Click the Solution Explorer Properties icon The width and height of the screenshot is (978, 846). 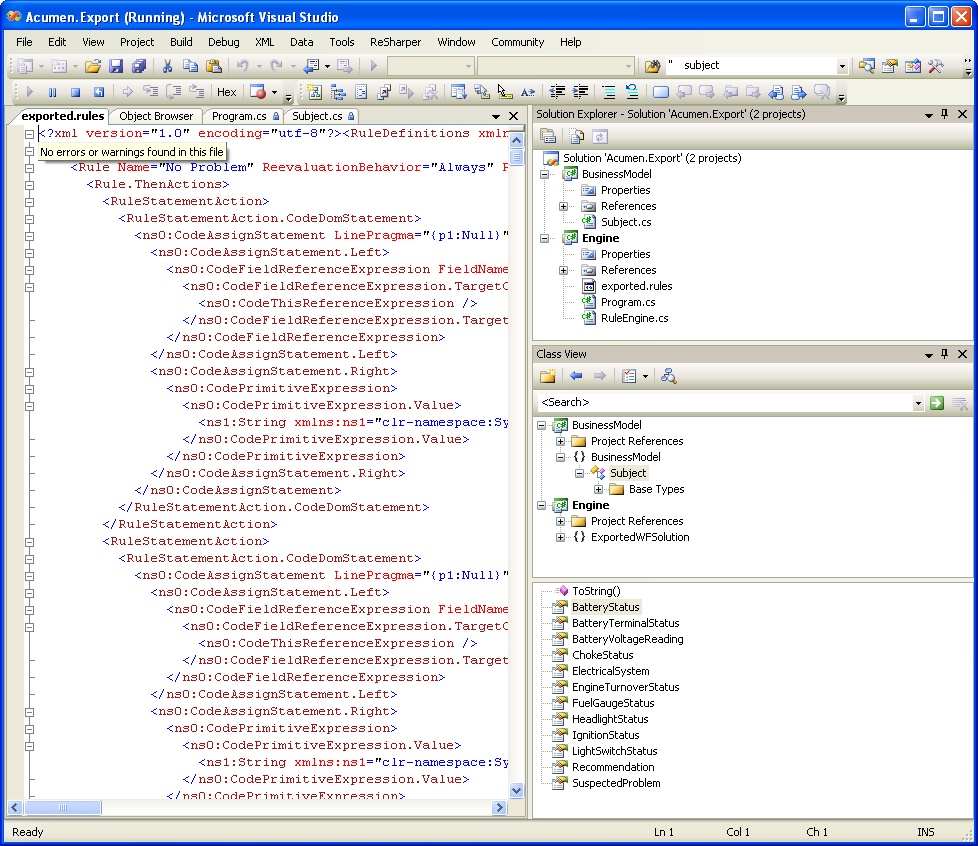[548, 137]
